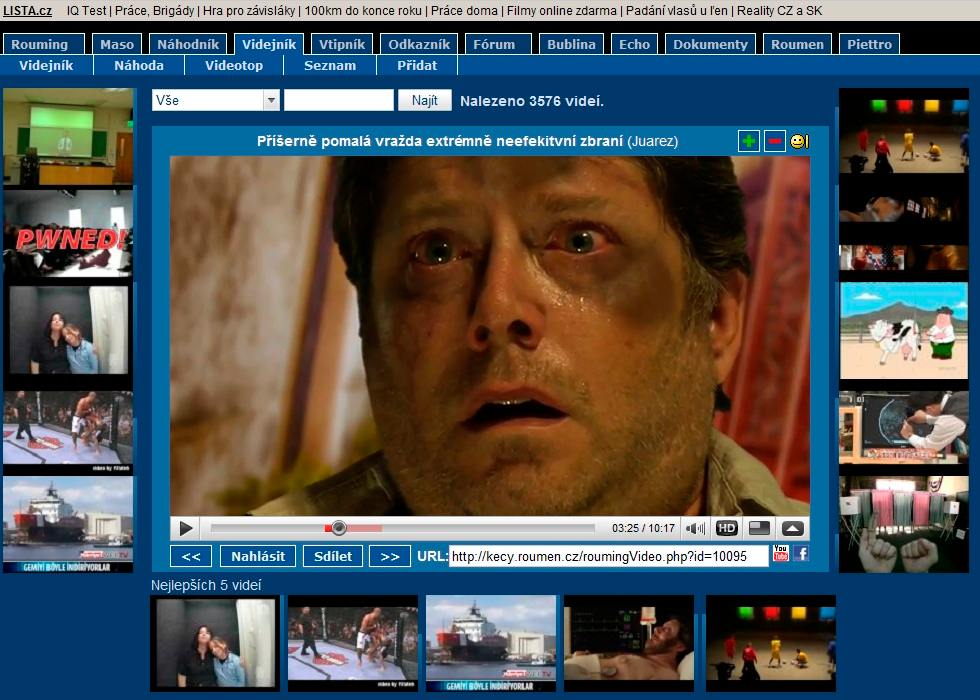The image size is (980, 700).
Task: Open top-5 hospital bed thumbnail
Action: click(629, 643)
